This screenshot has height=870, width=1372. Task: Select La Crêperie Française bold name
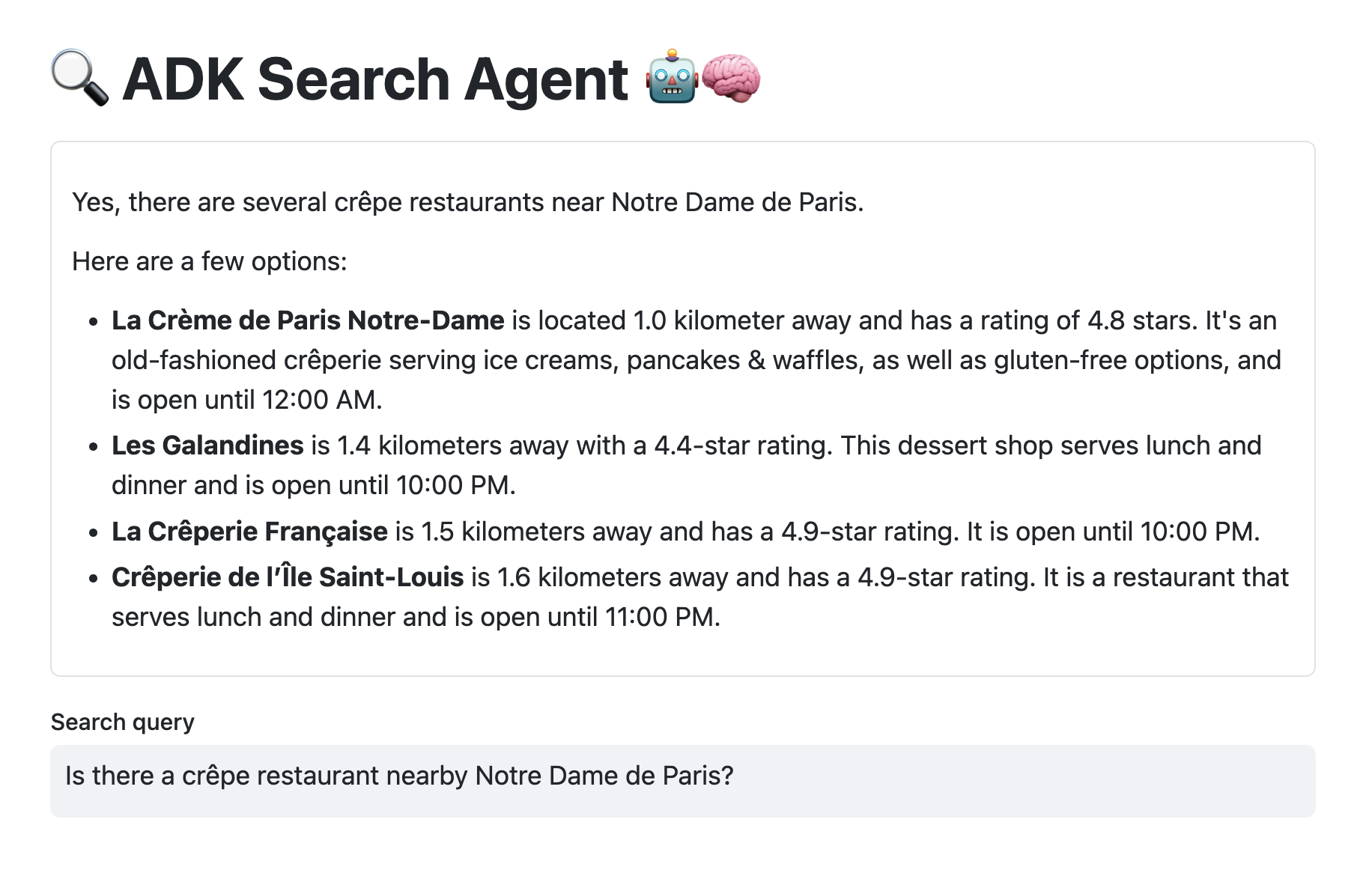(x=249, y=532)
